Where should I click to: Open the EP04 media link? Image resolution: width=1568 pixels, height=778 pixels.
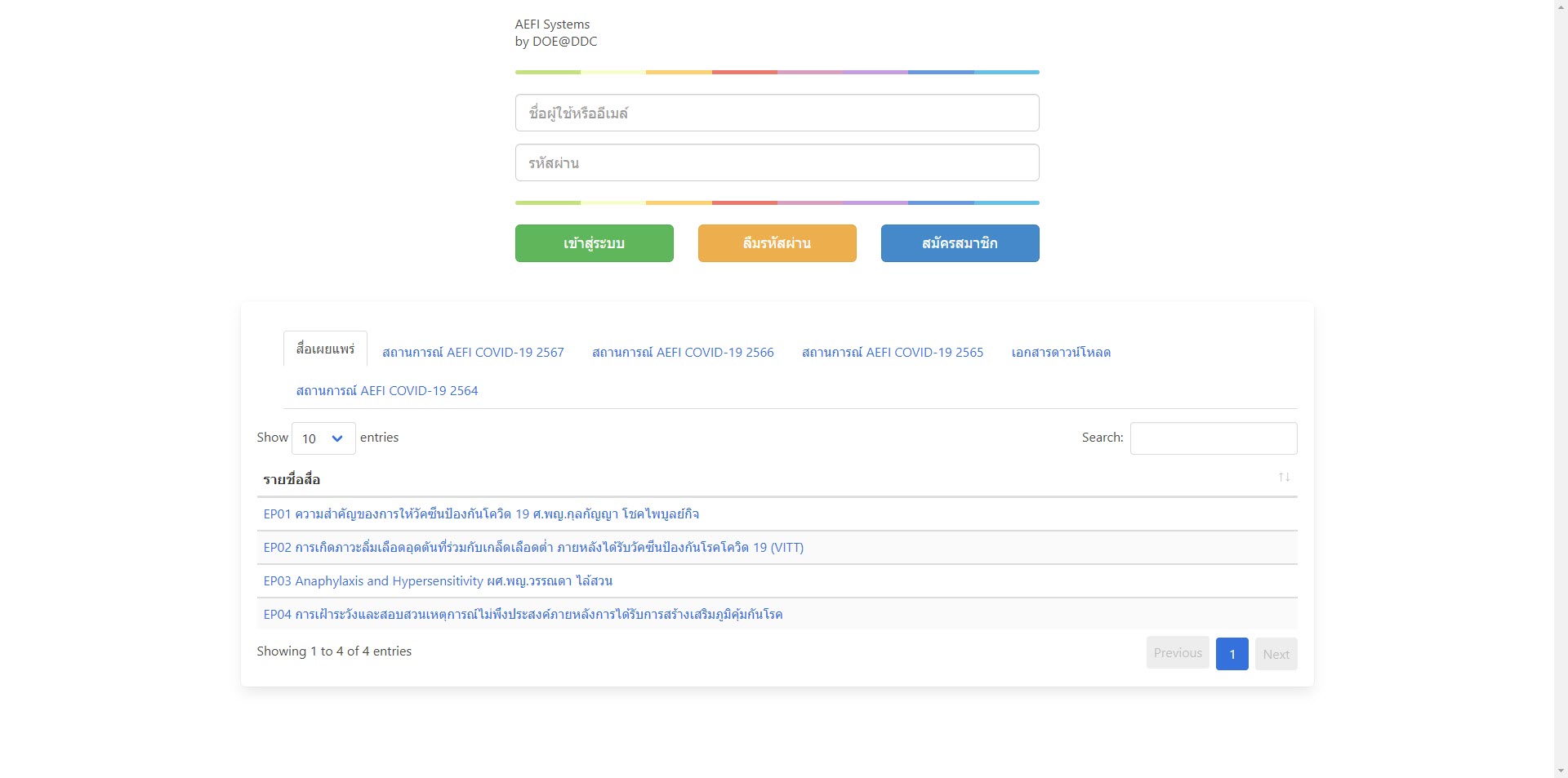(523, 615)
